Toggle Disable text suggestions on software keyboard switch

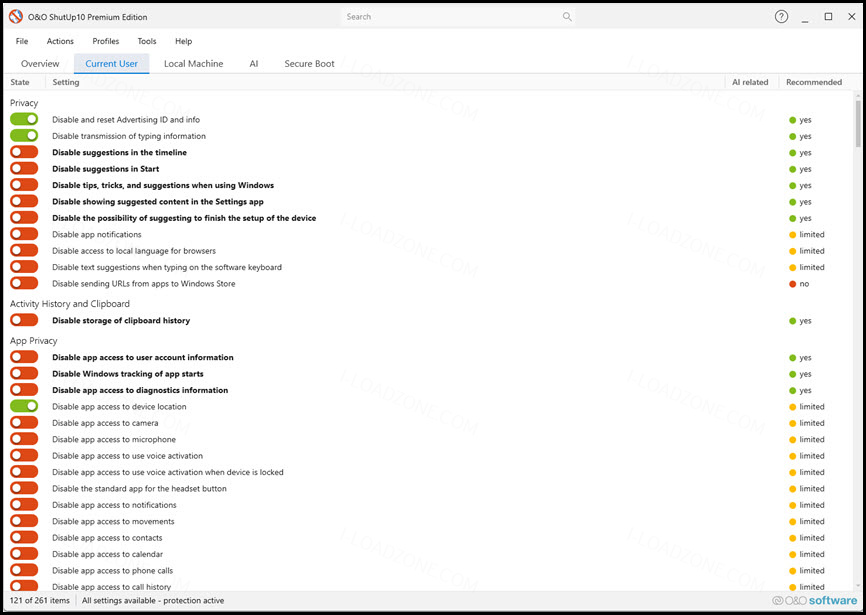pos(24,267)
